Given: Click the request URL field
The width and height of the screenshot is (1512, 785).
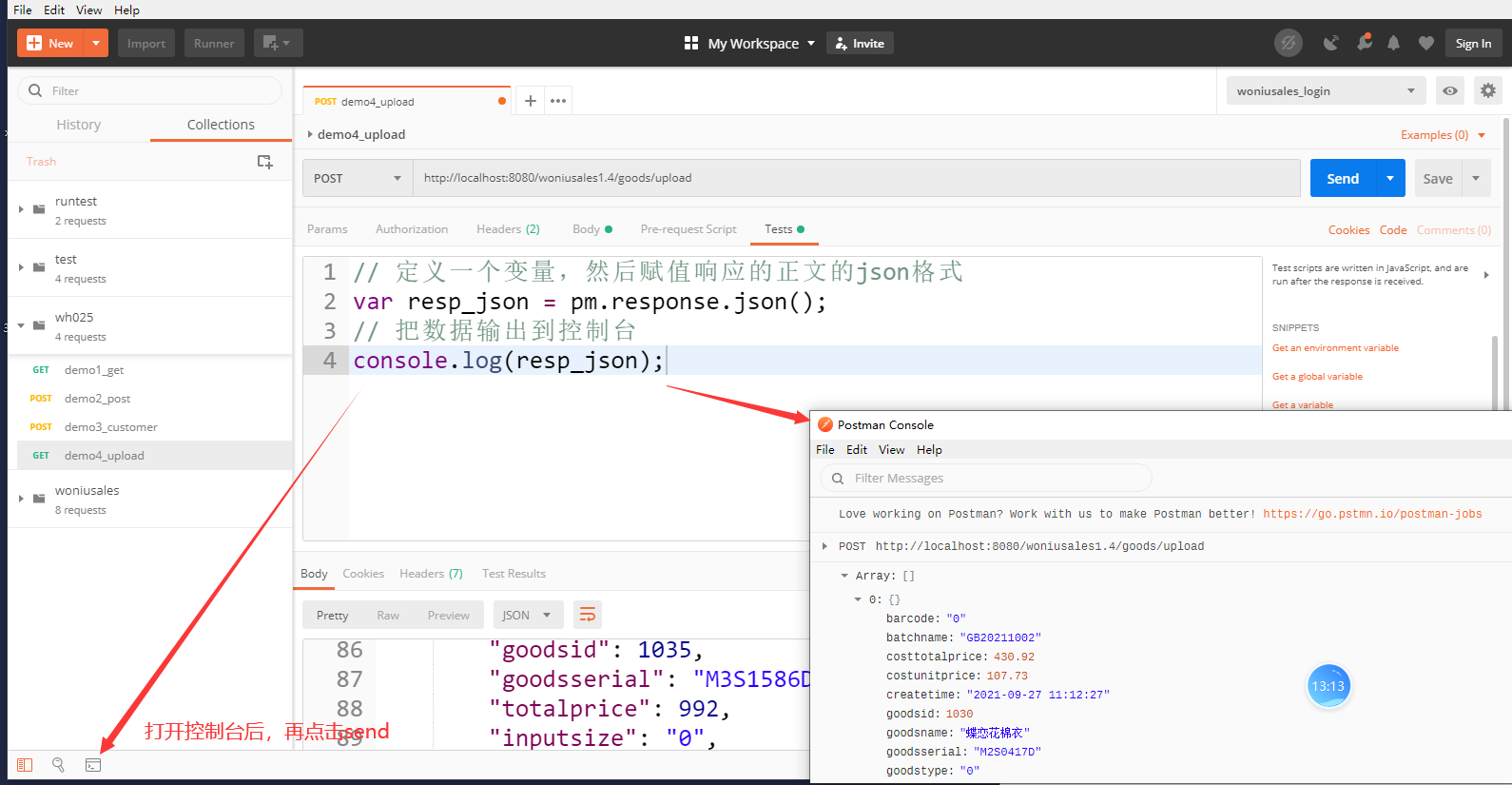Looking at the screenshot, I should click(x=856, y=178).
